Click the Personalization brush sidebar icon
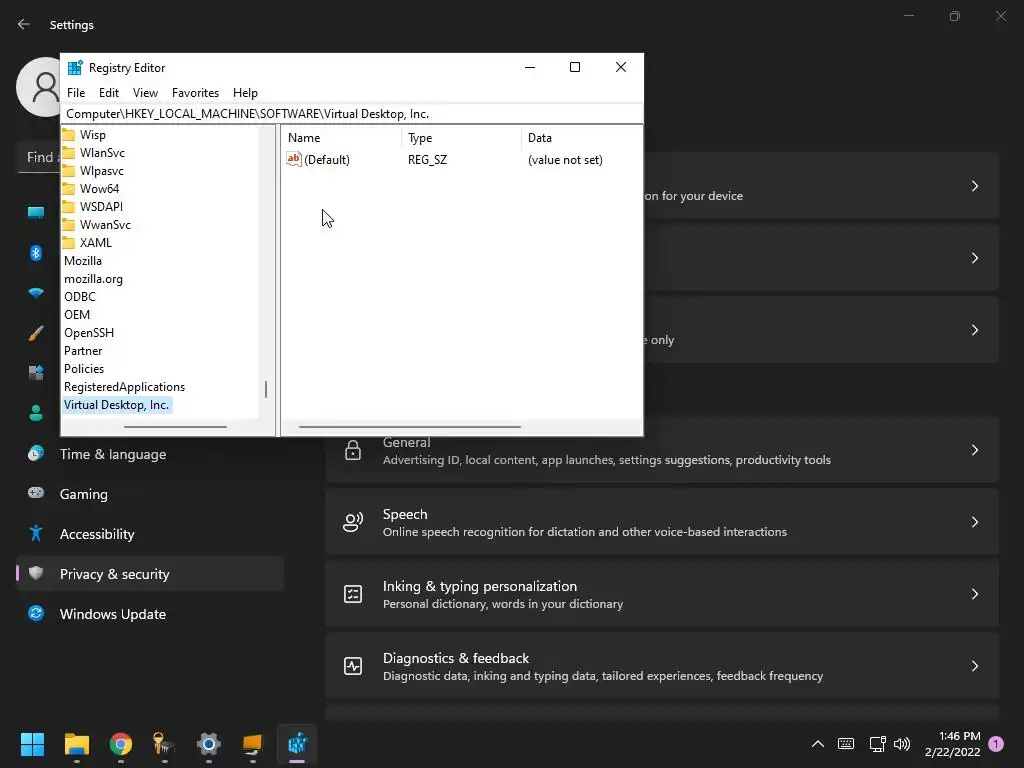This screenshot has height=768, width=1024. coord(36,333)
